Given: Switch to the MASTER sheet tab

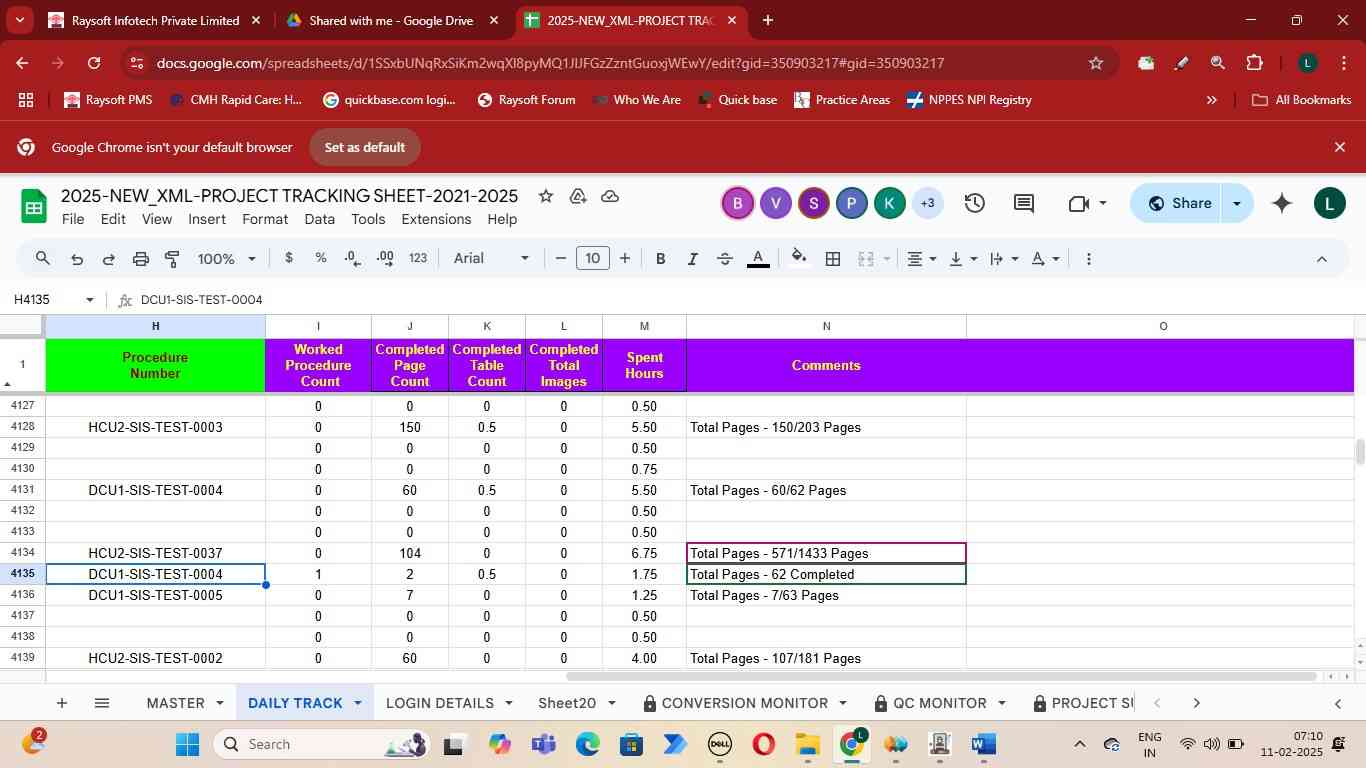Looking at the screenshot, I should (175, 703).
